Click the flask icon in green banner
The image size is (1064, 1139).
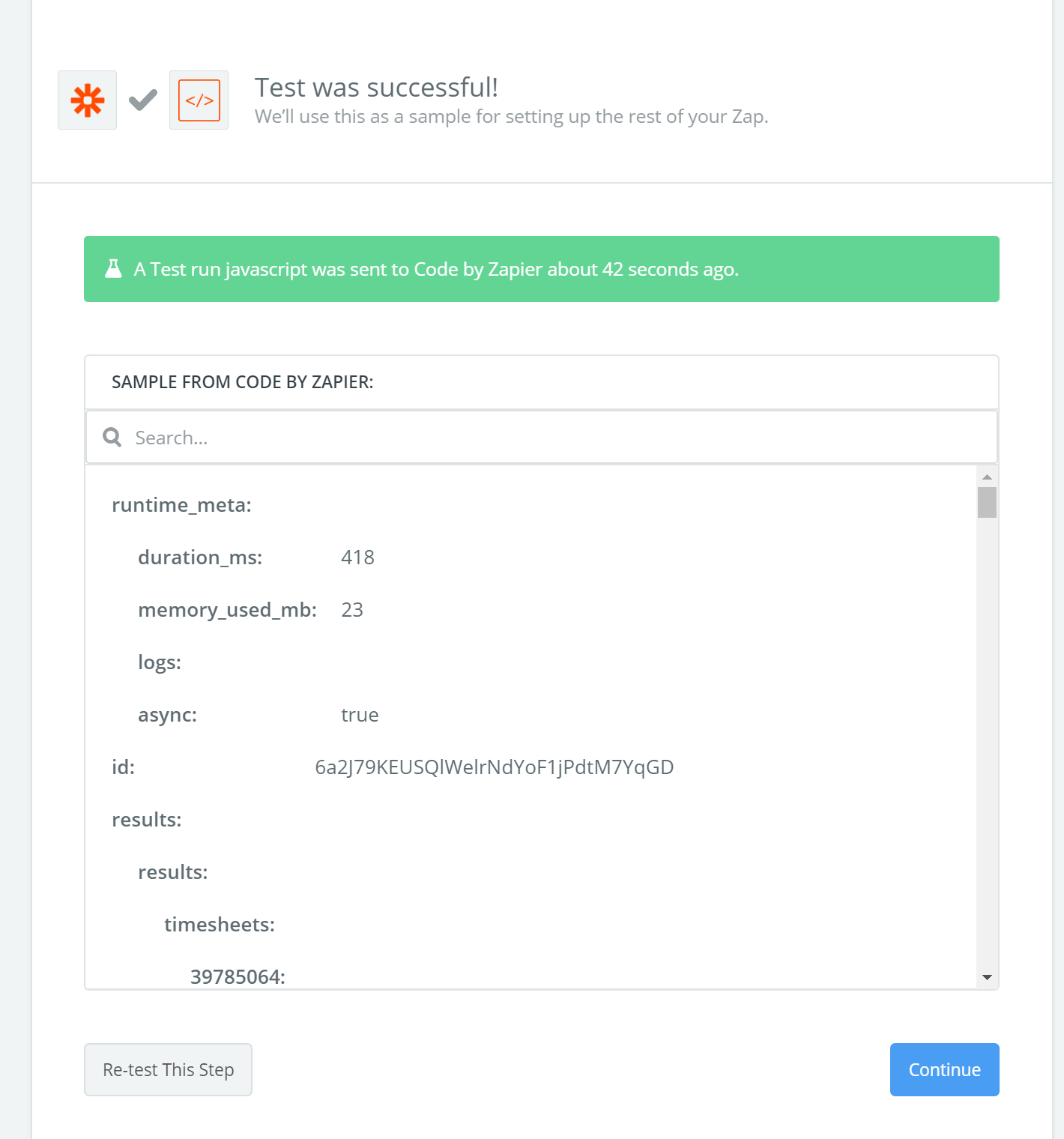(x=113, y=269)
